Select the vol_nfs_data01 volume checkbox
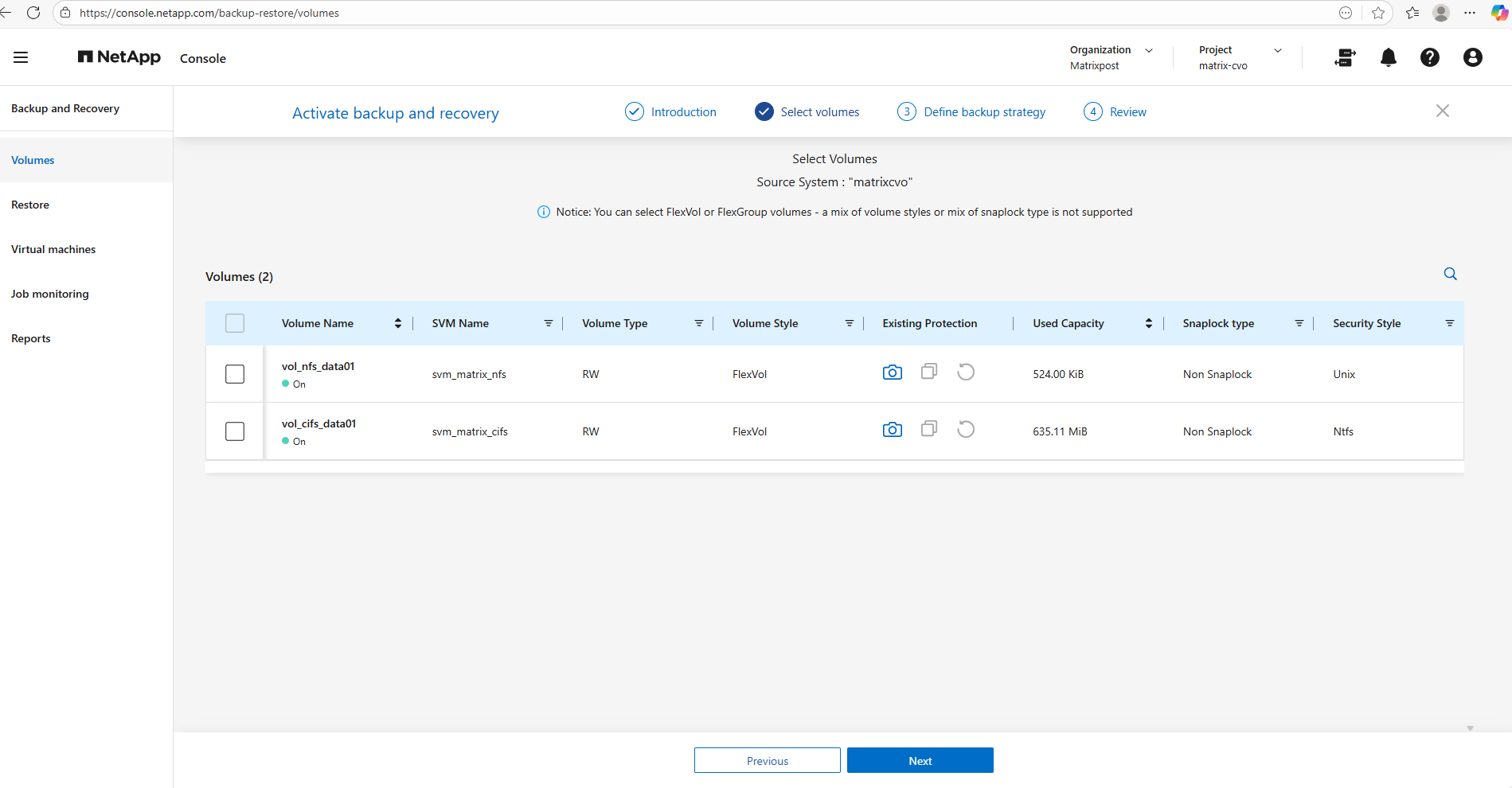This screenshot has height=788, width=1512. (235, 374)
